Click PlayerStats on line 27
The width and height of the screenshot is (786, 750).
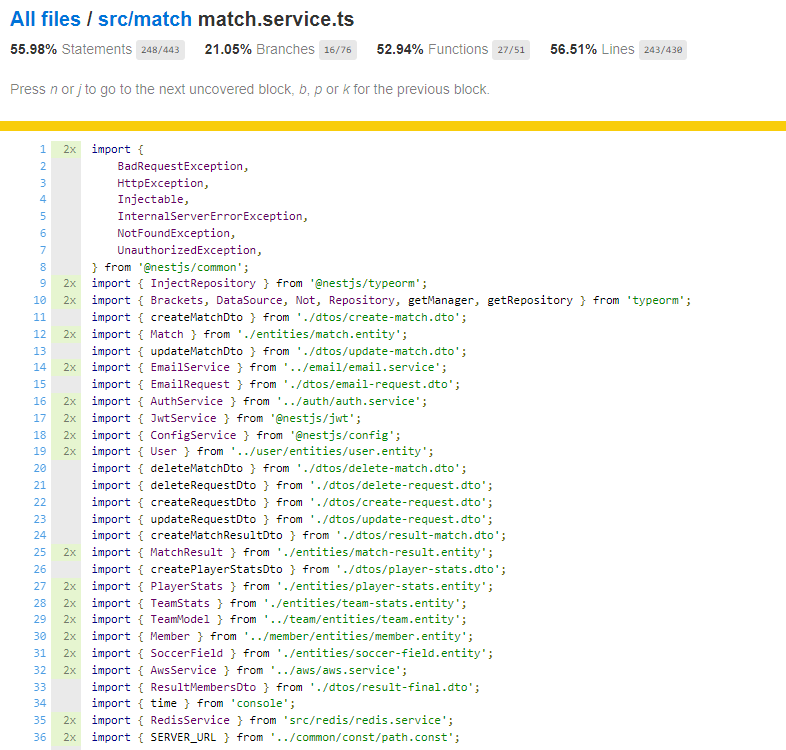(x=186, y=587)
